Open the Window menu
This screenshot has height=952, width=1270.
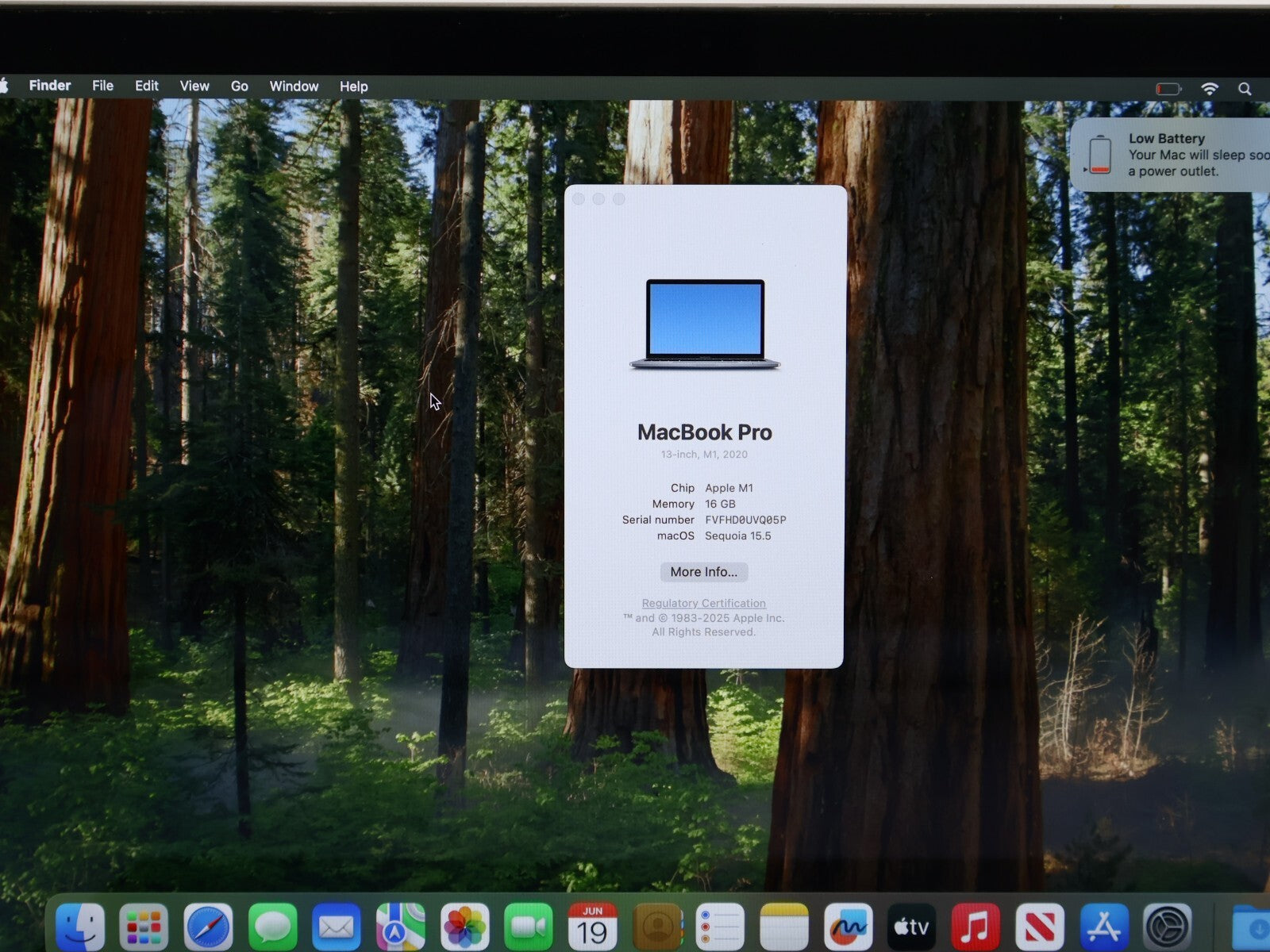294,86
